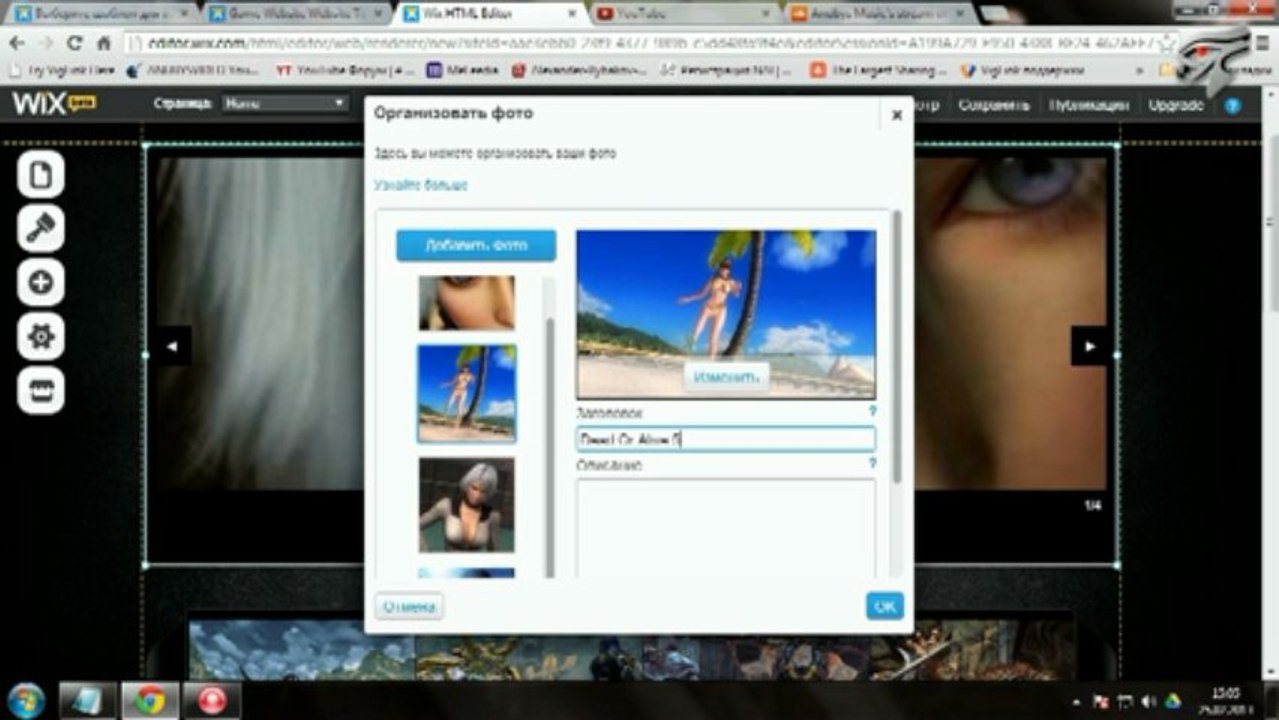Go to Chrome home page icon
The image size is (1279, 720).
click(103, 43)
